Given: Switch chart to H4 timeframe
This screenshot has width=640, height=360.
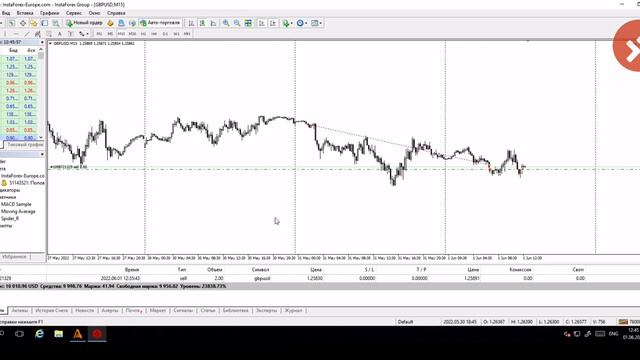Looking at the screenshot, I should tap(154, 34).
